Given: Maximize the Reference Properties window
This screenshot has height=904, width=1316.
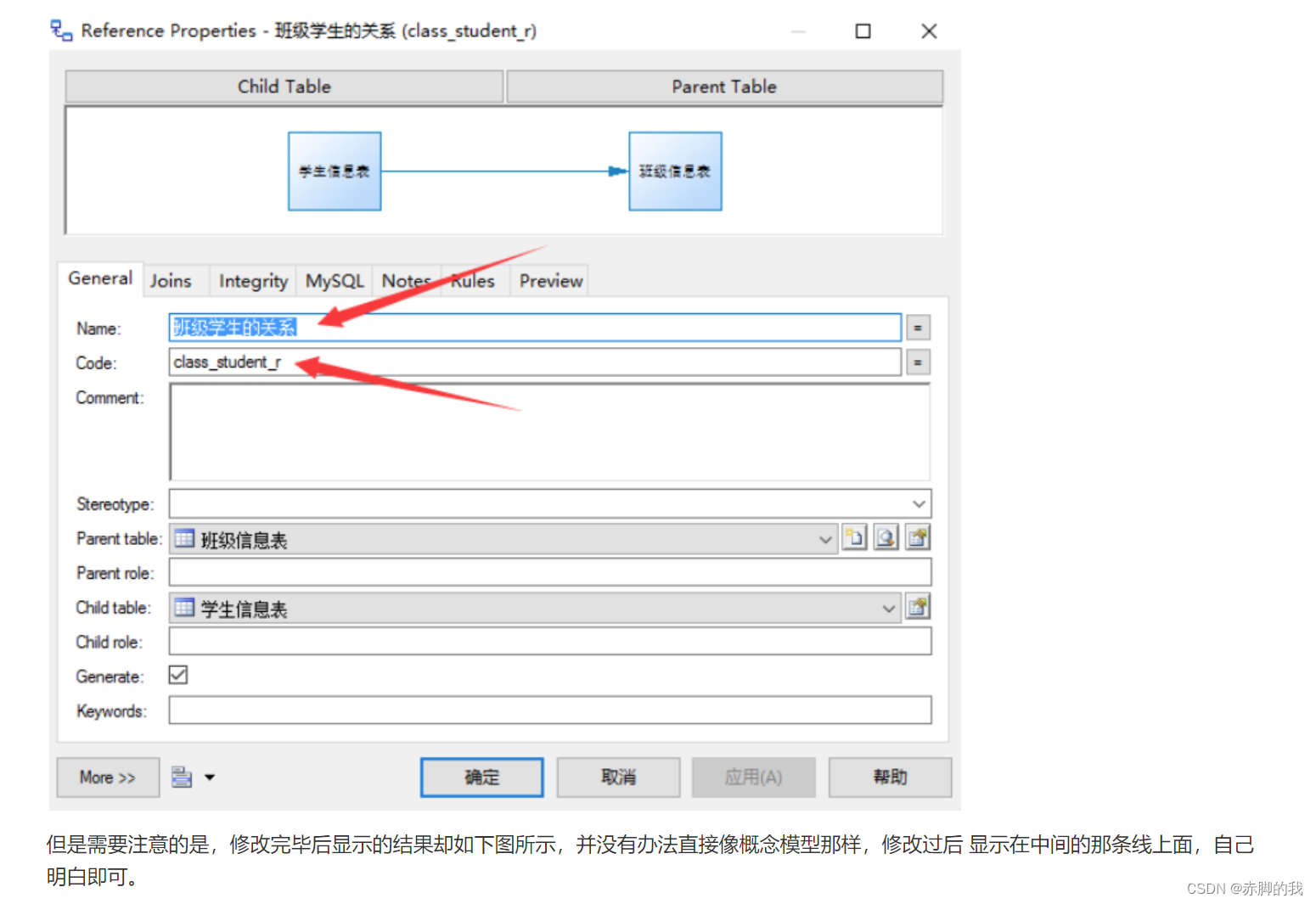Looking at the screenshot, I should pos(863,31).
